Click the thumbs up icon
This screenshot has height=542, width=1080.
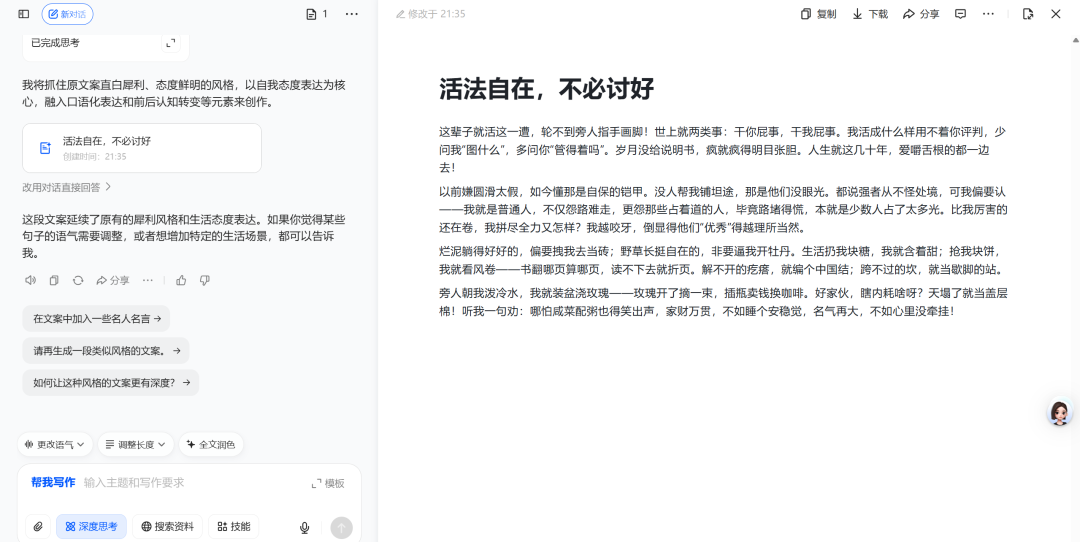pyautogui.click(x=181, y=281)
